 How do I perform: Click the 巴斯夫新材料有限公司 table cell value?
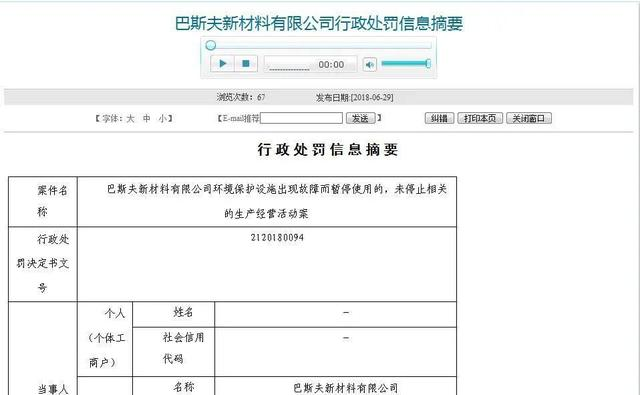coord(346,388)
